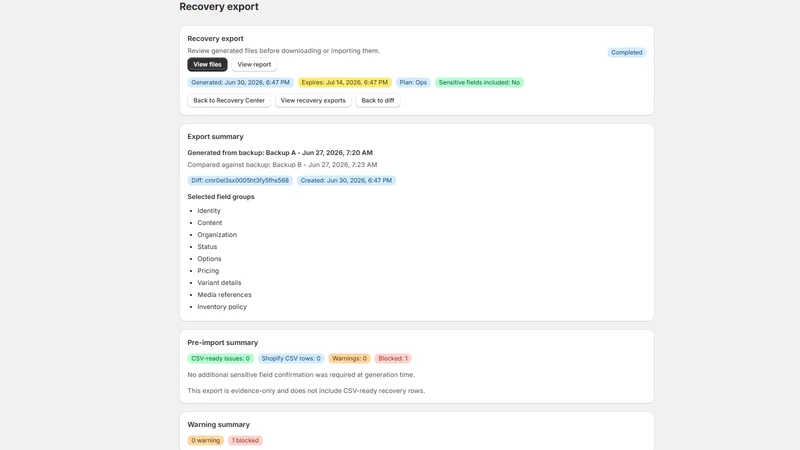Click the sensitive field confirmation note
This screenshot has height=450, width=800.
click(301, 374)
